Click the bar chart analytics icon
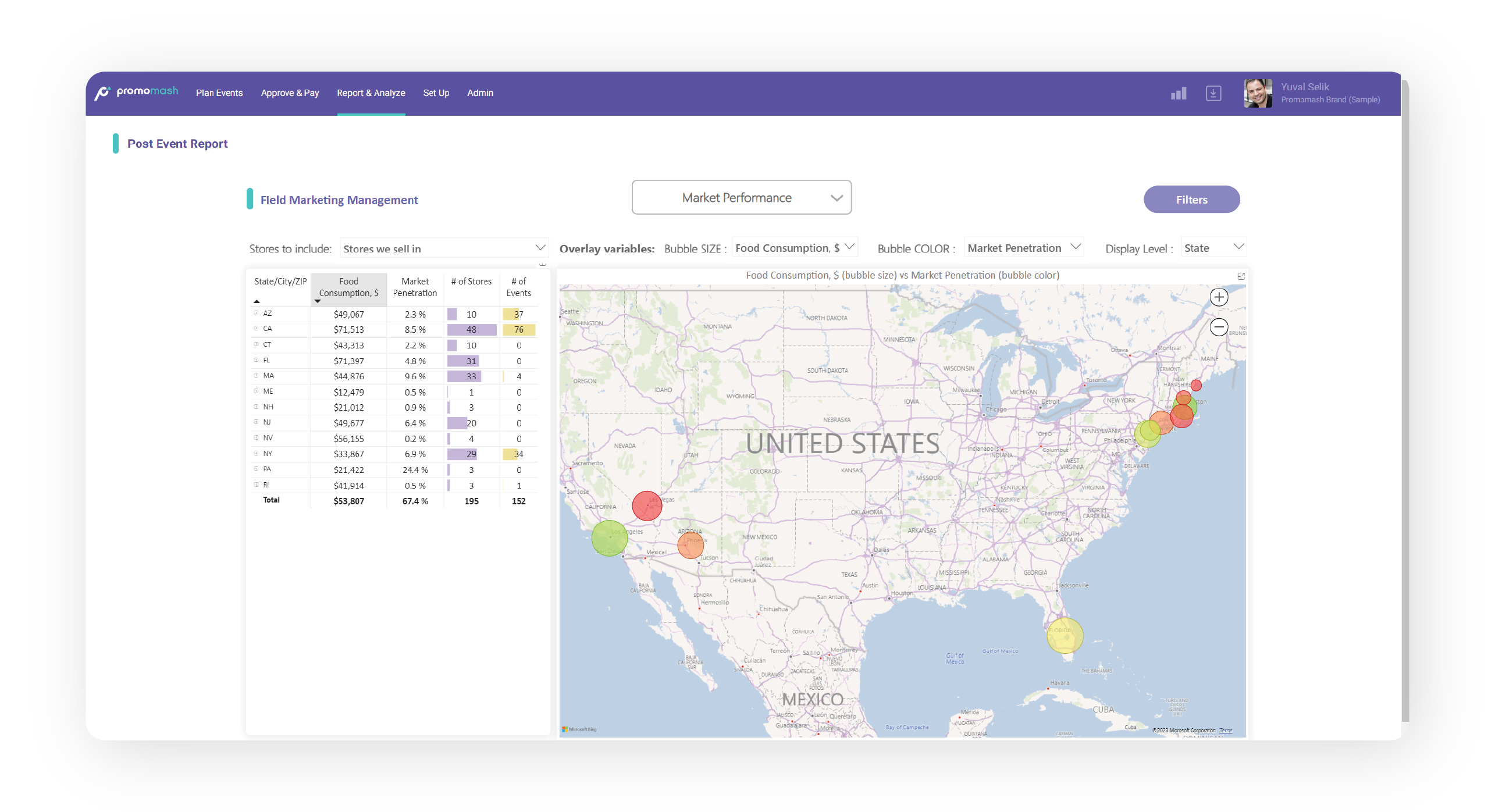This screenshot has height=812, width=1495. pos(1179,92)
